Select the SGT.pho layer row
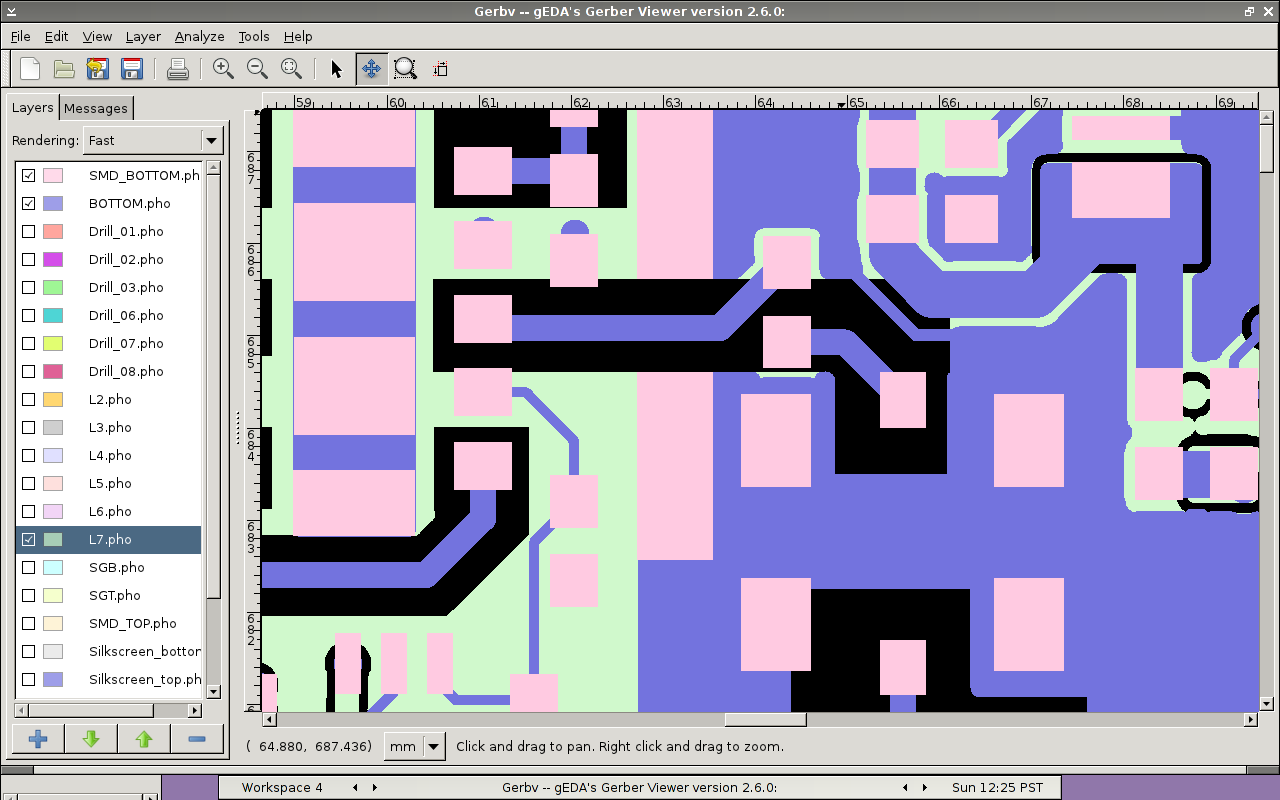Viewport: 1280px width, 800px height. tap(115, 595)
